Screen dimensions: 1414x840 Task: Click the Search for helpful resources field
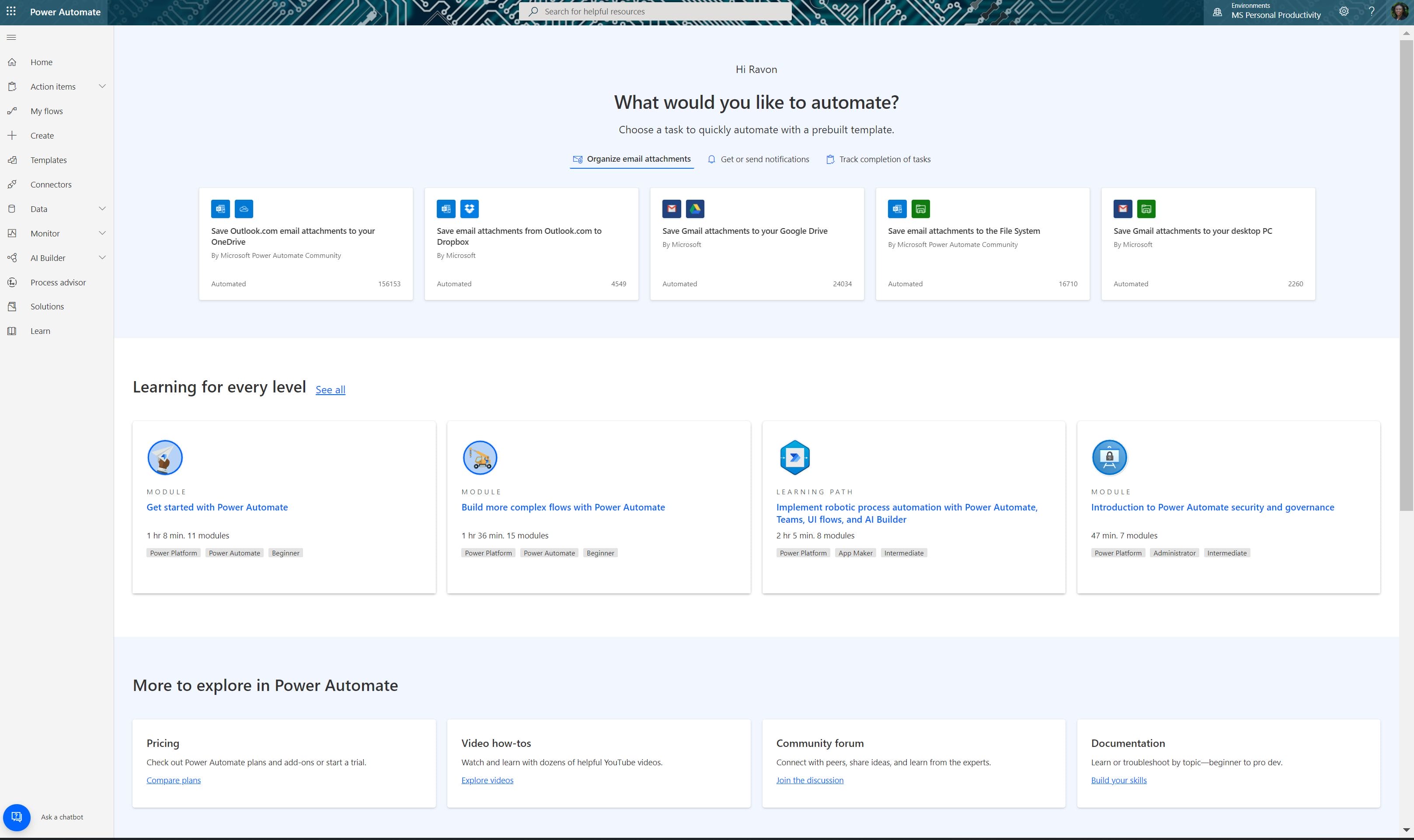(x=655, y=11)
